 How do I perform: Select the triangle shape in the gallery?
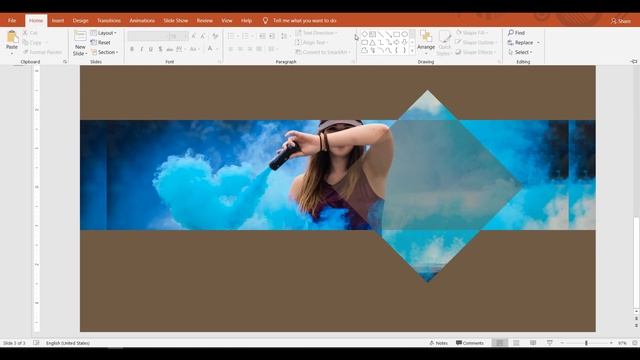pos(372,42)
